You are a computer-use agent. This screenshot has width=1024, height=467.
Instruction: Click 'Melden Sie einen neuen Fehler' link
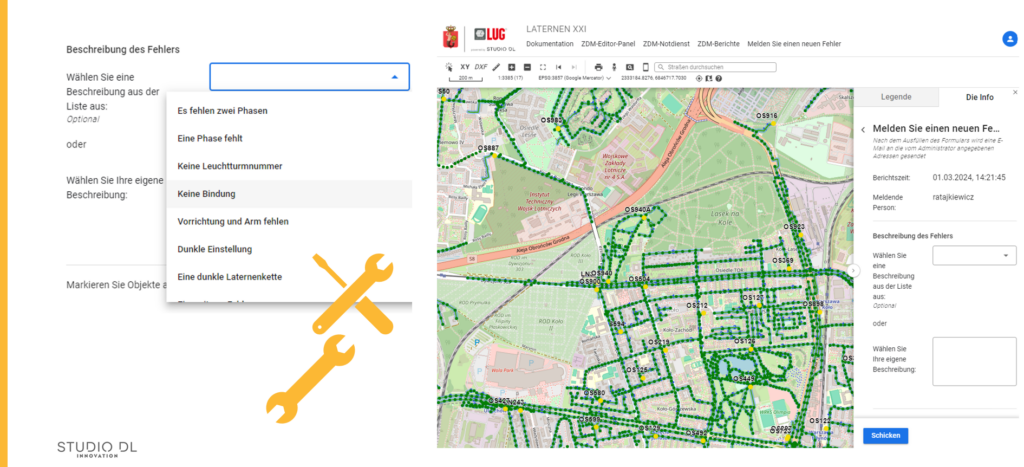point(793,44)
